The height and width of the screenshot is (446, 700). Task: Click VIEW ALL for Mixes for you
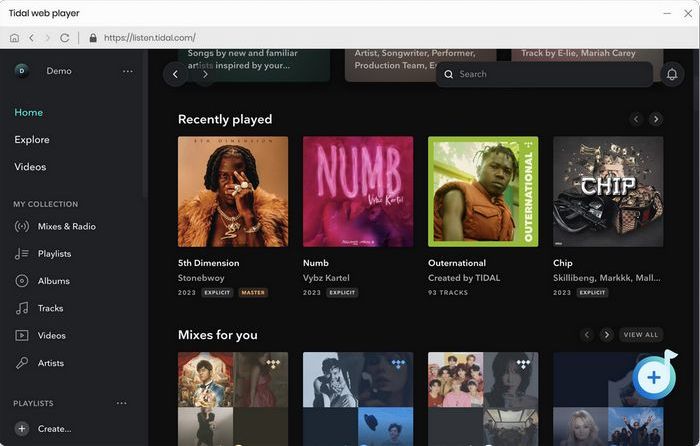pos(641,335)
